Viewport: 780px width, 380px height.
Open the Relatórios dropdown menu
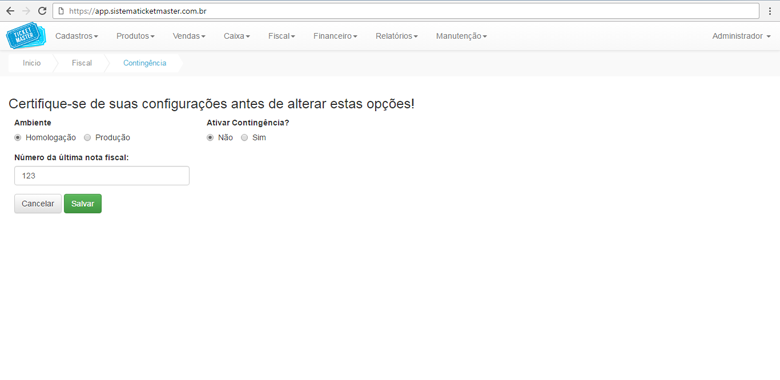pos(396,36)
